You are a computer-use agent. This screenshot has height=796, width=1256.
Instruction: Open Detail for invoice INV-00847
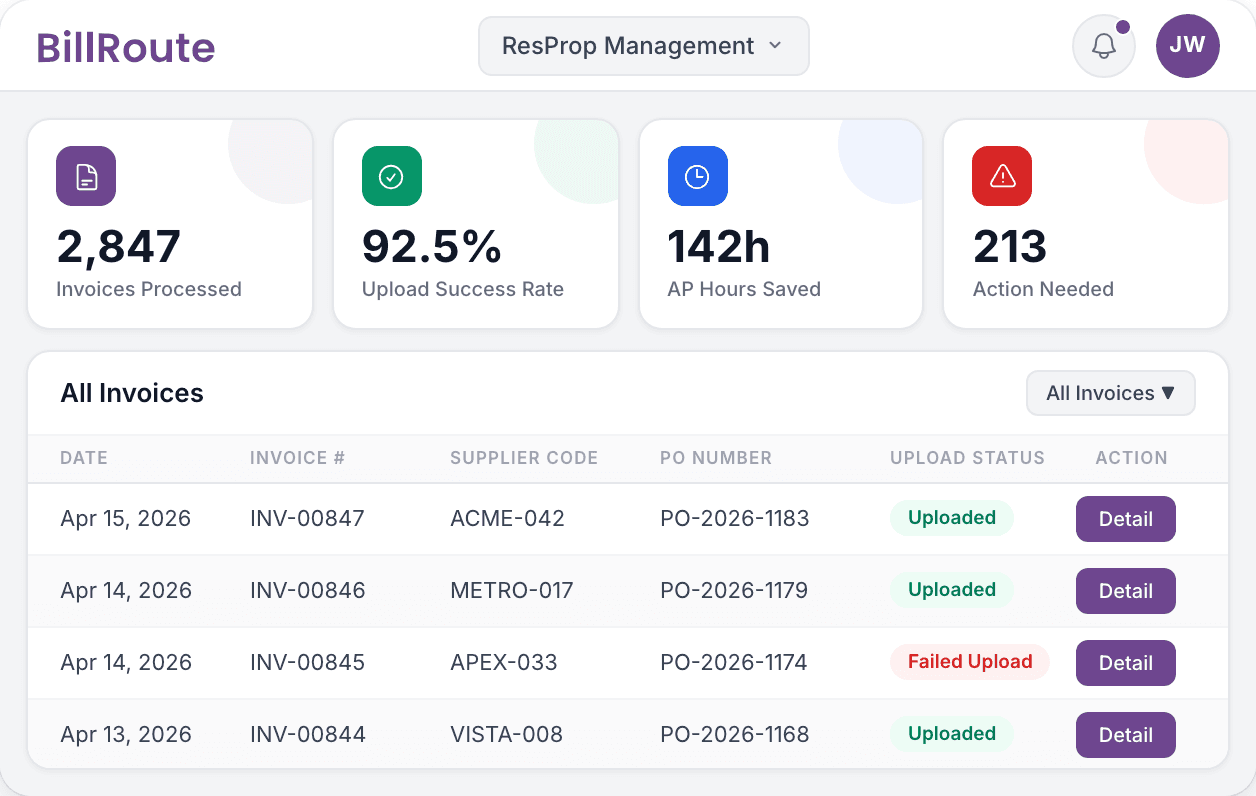[1125, 519]
